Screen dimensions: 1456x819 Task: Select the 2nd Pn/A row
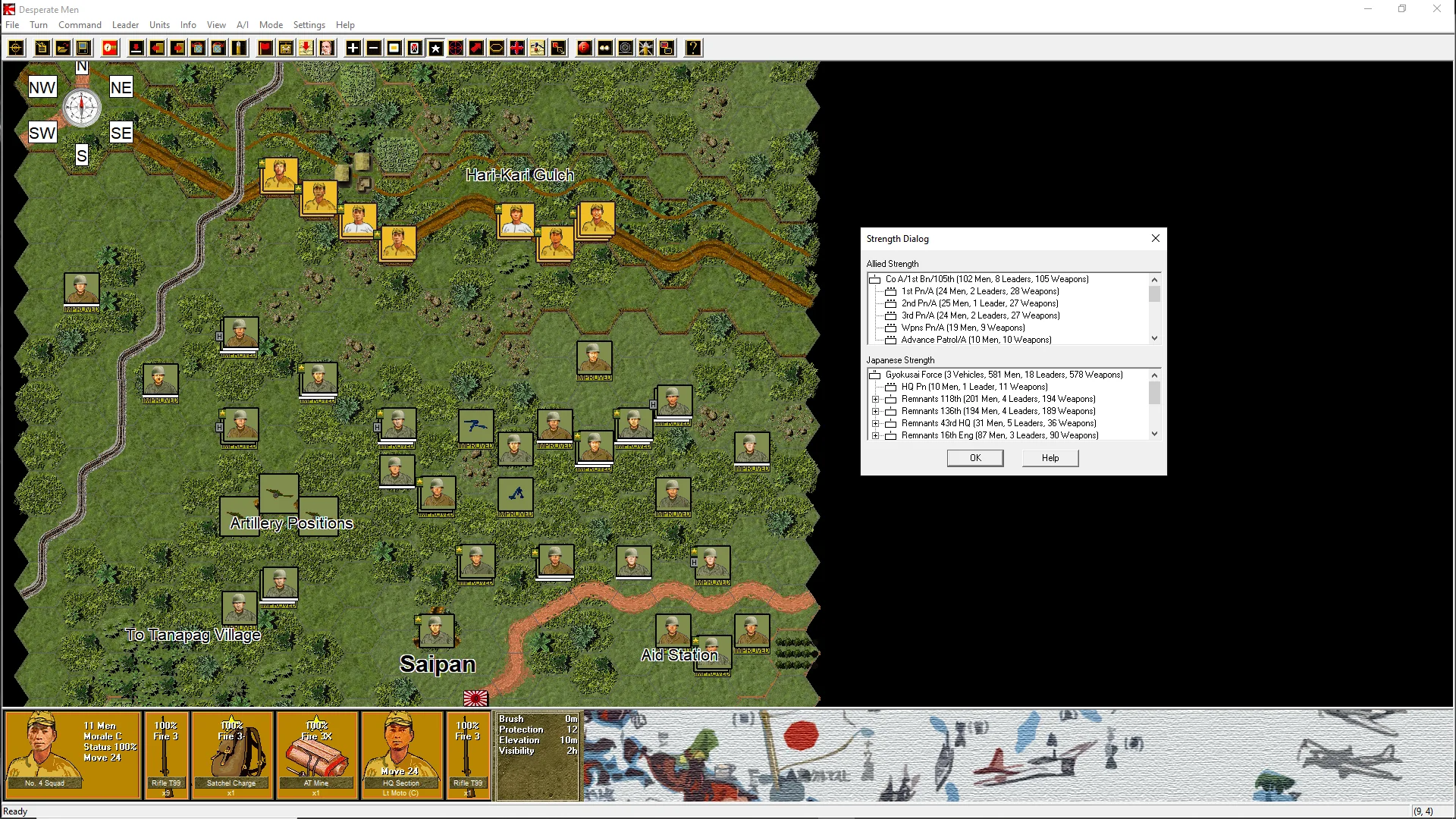[980, 303]
